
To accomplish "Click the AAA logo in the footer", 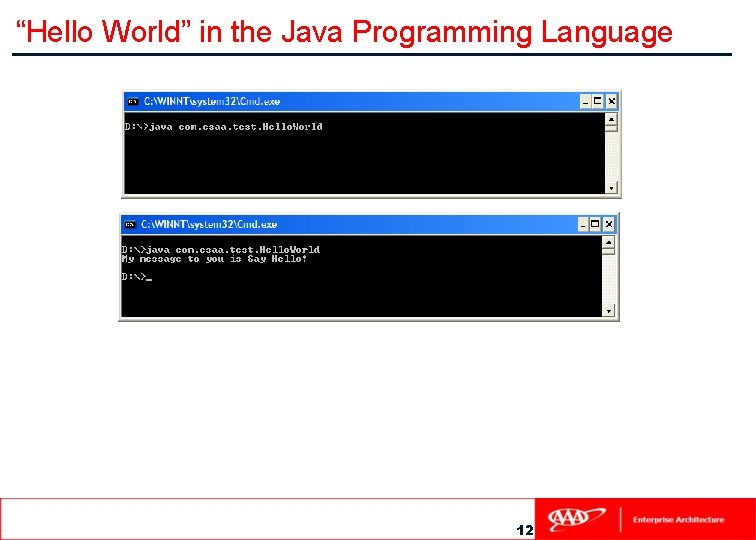I will tap(576, 519).
